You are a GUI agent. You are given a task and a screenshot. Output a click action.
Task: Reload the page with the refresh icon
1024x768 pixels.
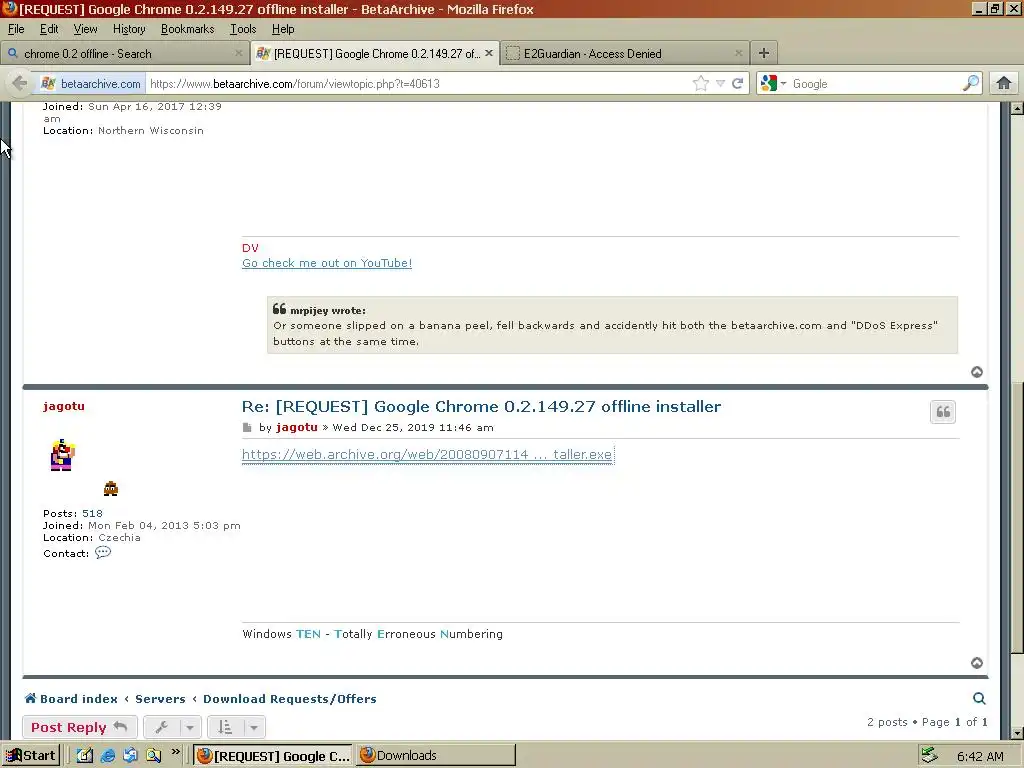click(738, 84)
